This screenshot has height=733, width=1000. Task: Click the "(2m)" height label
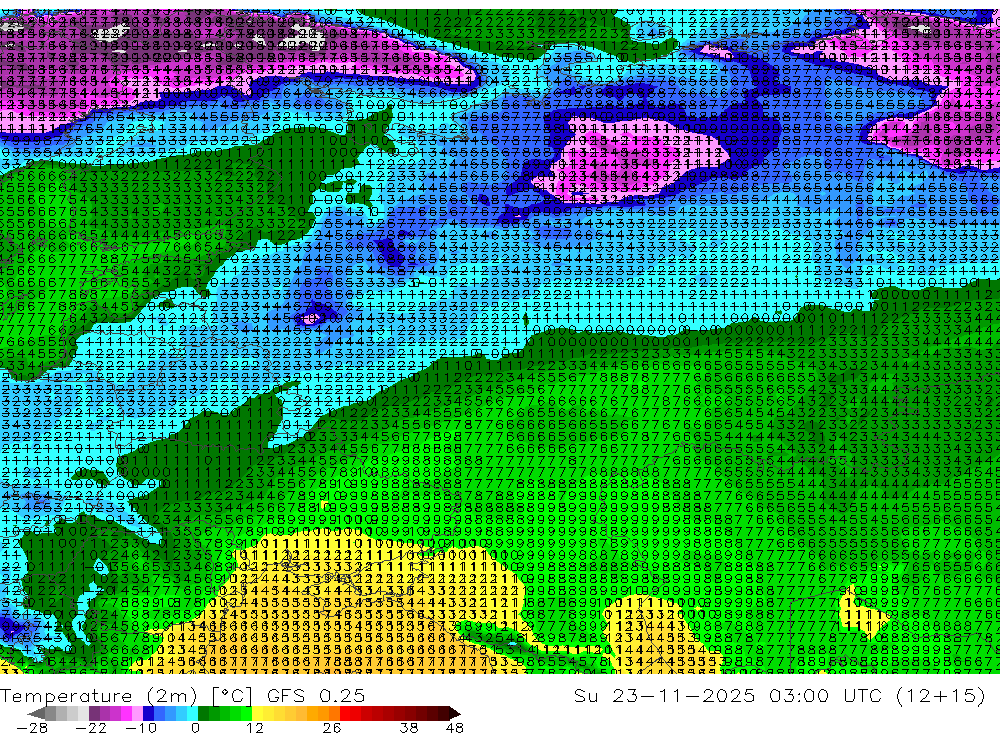(172, 696)
